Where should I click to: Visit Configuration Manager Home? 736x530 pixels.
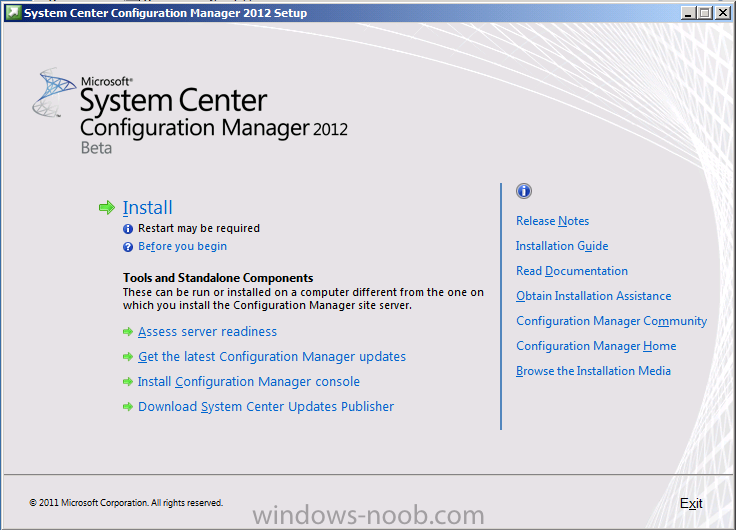596,346
